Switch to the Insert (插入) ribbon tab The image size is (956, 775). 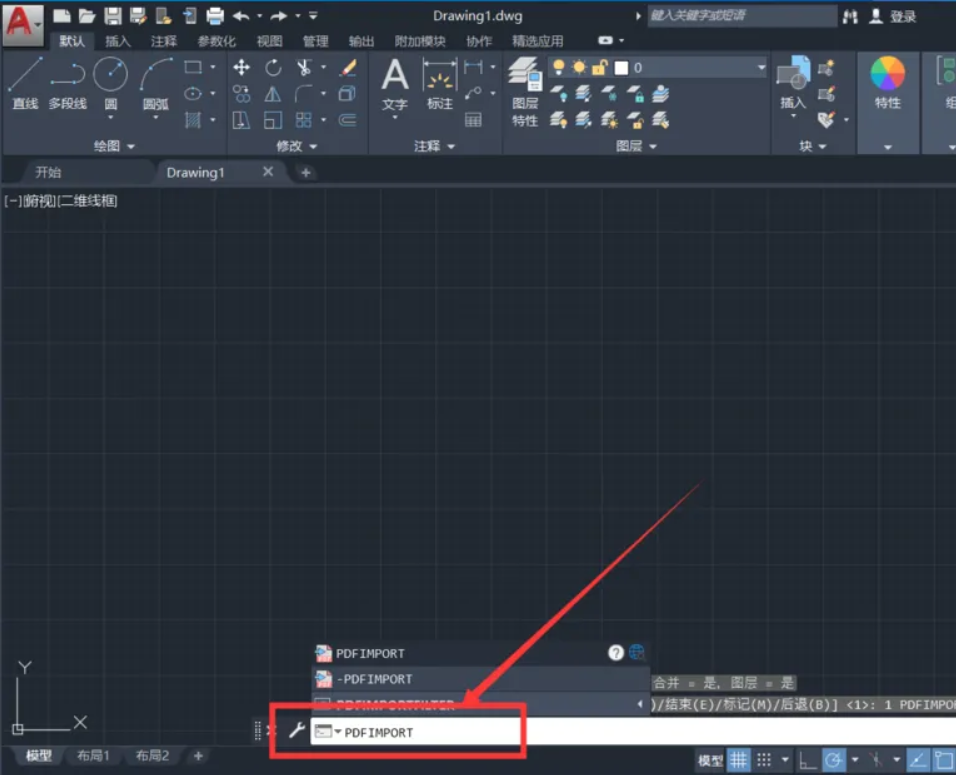click(118, 41)
